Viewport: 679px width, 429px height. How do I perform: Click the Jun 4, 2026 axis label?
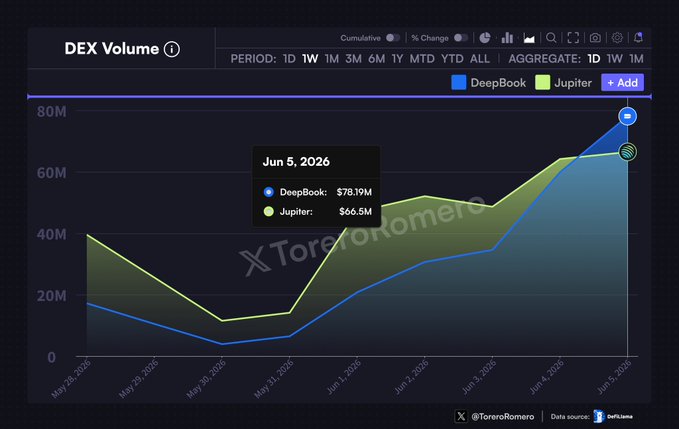tap(546, 377)
